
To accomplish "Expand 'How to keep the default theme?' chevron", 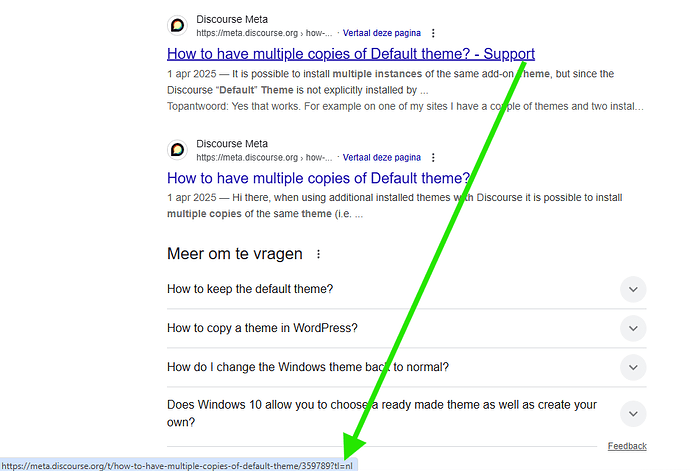I will point(633,289).
